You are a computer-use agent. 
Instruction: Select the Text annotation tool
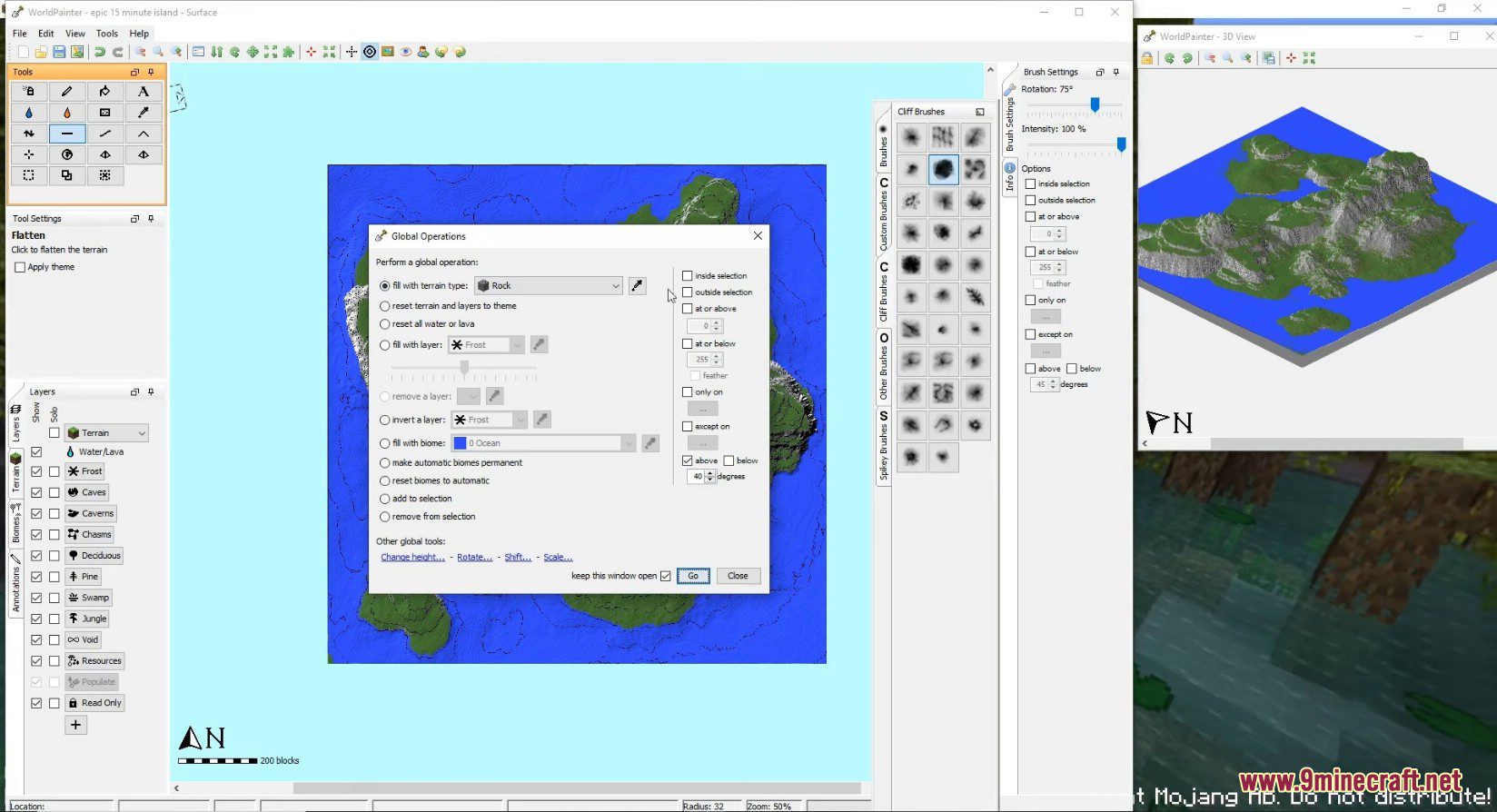pyautogui.click(x=144, y=91)
